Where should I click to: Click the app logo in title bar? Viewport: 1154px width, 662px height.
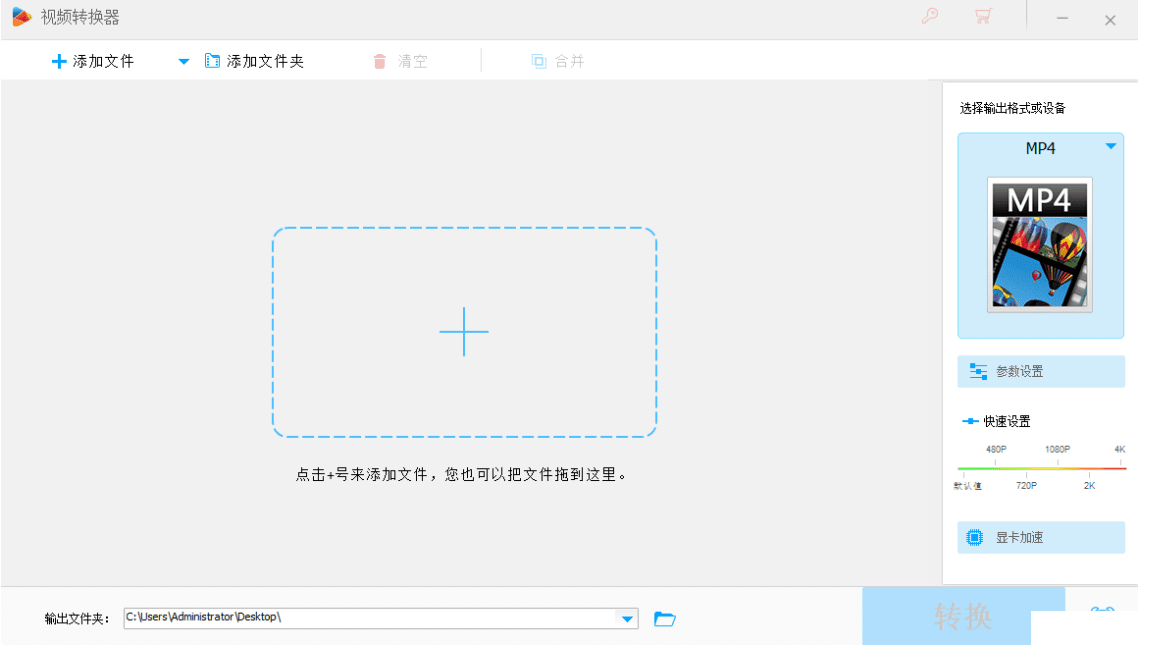click(21, 17)
